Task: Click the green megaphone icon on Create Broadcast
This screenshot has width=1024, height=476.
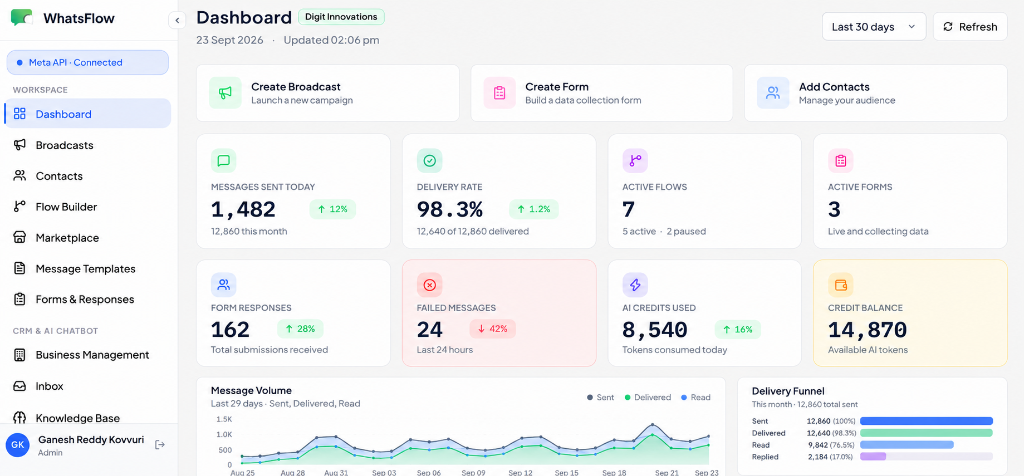Action: [225, 93]
